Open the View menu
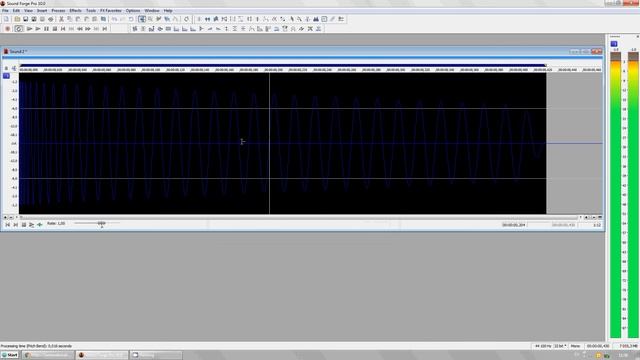This screenshot has height=360, width=640. 28,11
